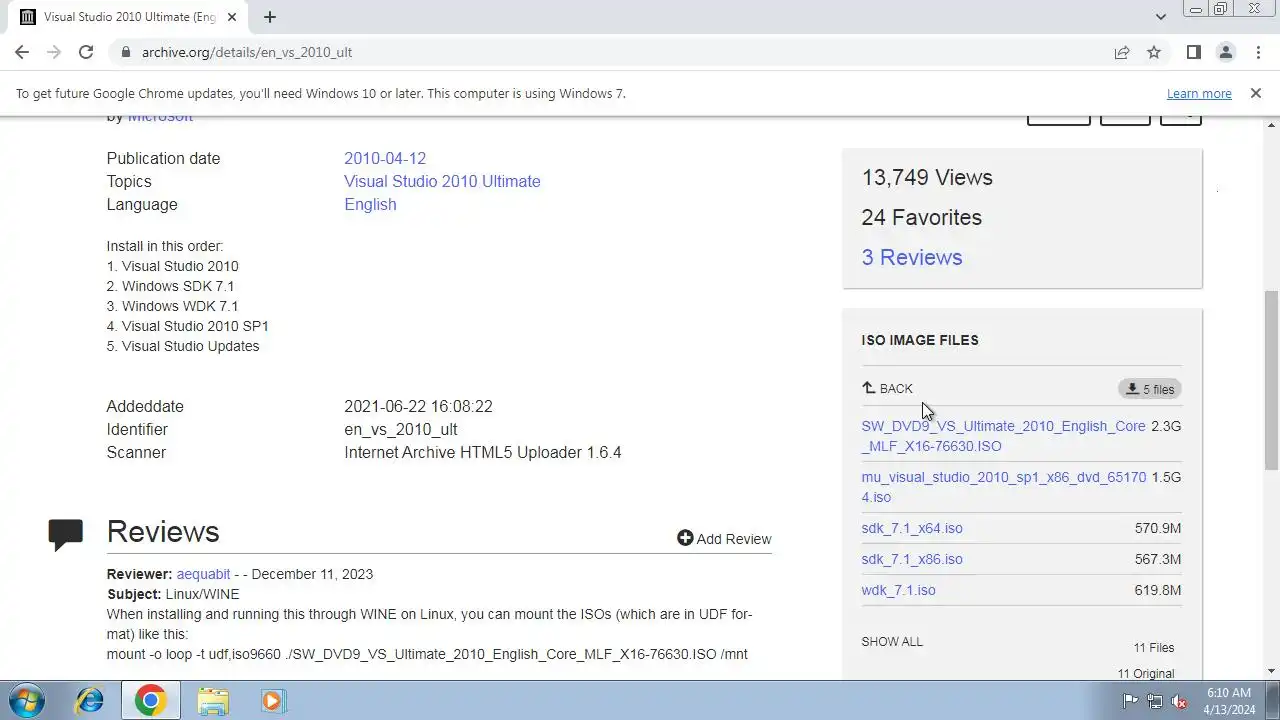Share this page icon in address bar
This screenshot has height=720, width=1280.
[x=1122, y=52]
